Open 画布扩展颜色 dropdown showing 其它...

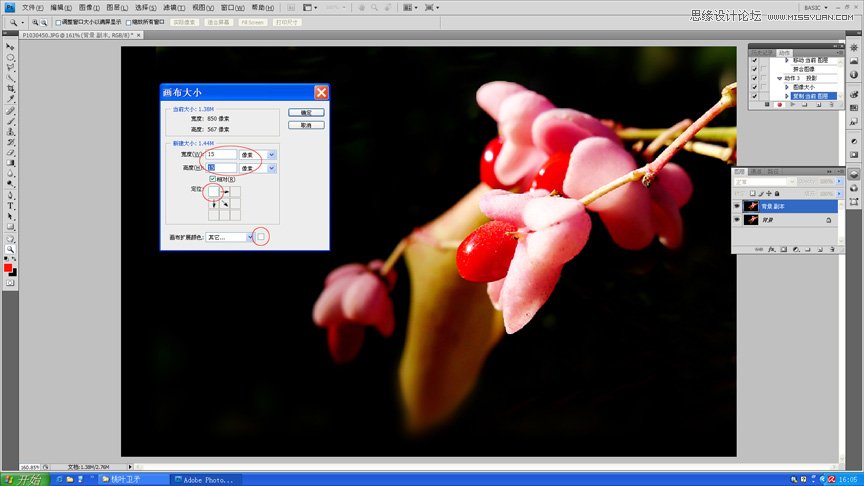click(x=249, y=237)
